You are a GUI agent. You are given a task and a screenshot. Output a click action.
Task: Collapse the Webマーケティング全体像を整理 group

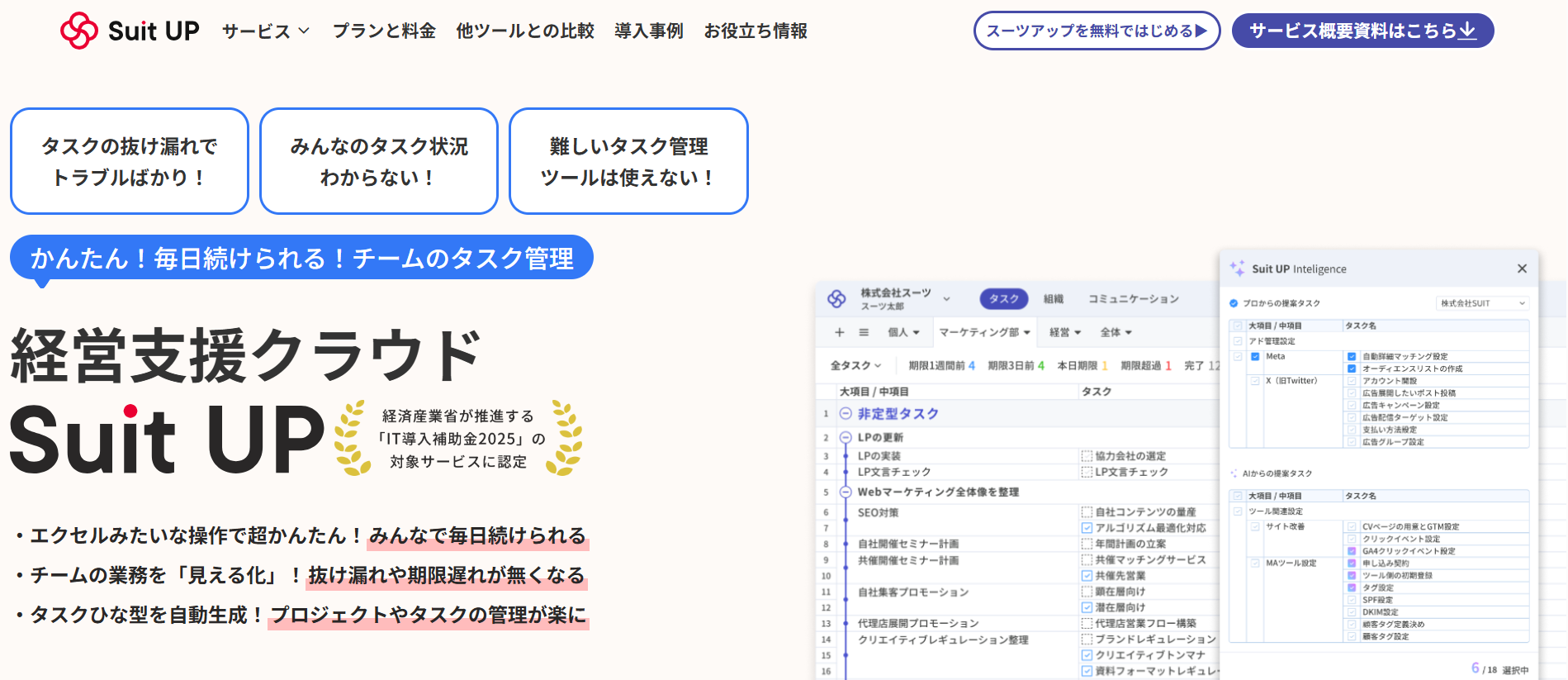click(x=845, y=492)
